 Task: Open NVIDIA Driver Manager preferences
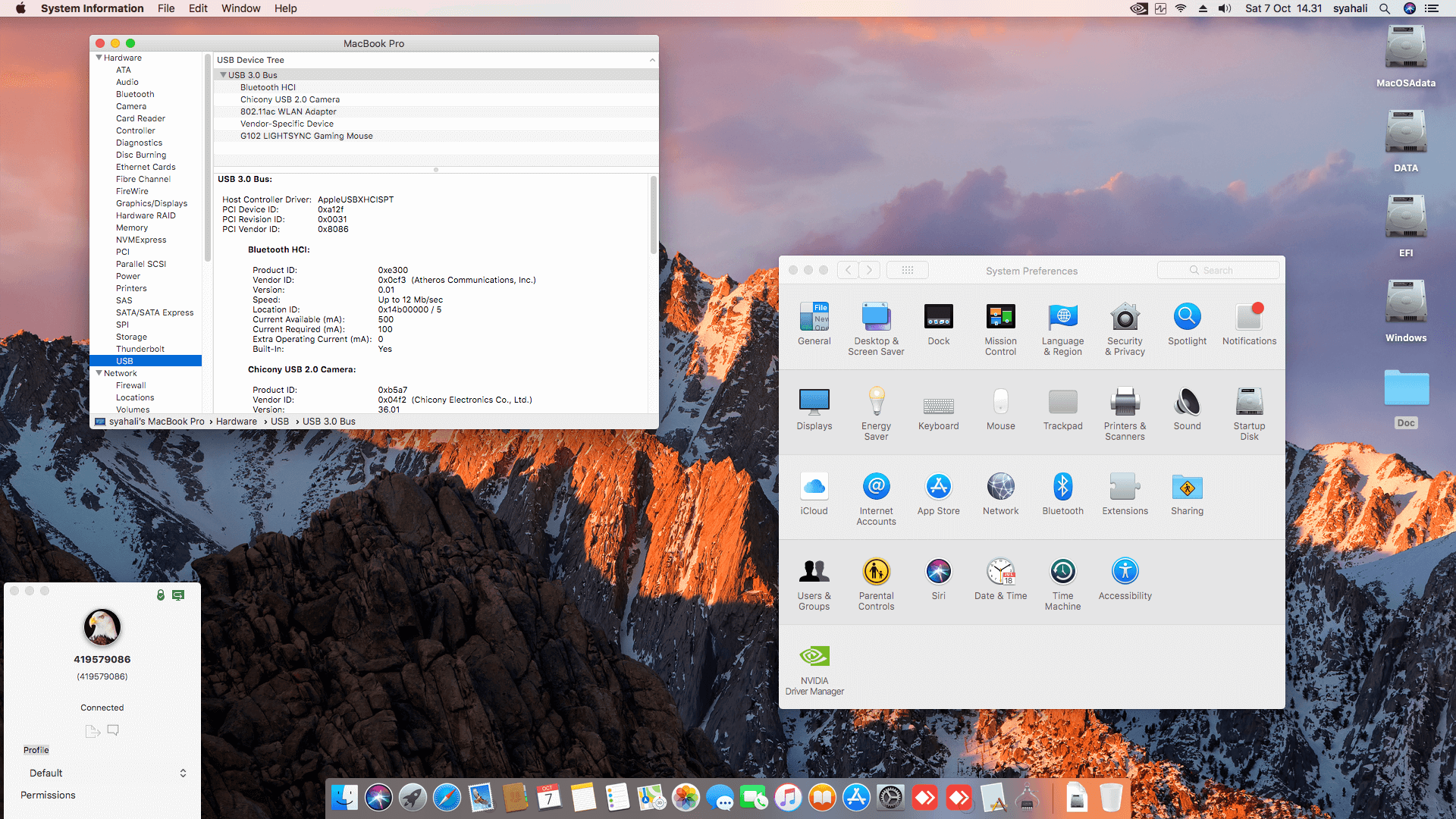tap(814, 657)
